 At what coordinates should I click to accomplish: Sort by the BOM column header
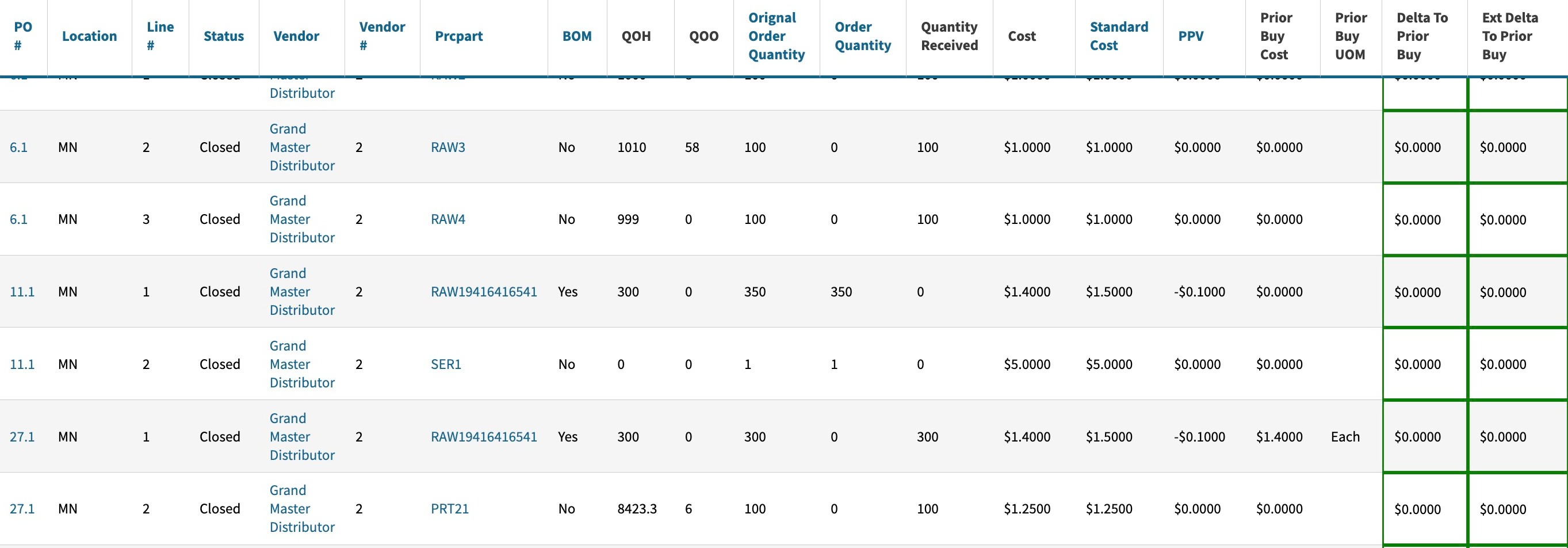tap(576, 36)
